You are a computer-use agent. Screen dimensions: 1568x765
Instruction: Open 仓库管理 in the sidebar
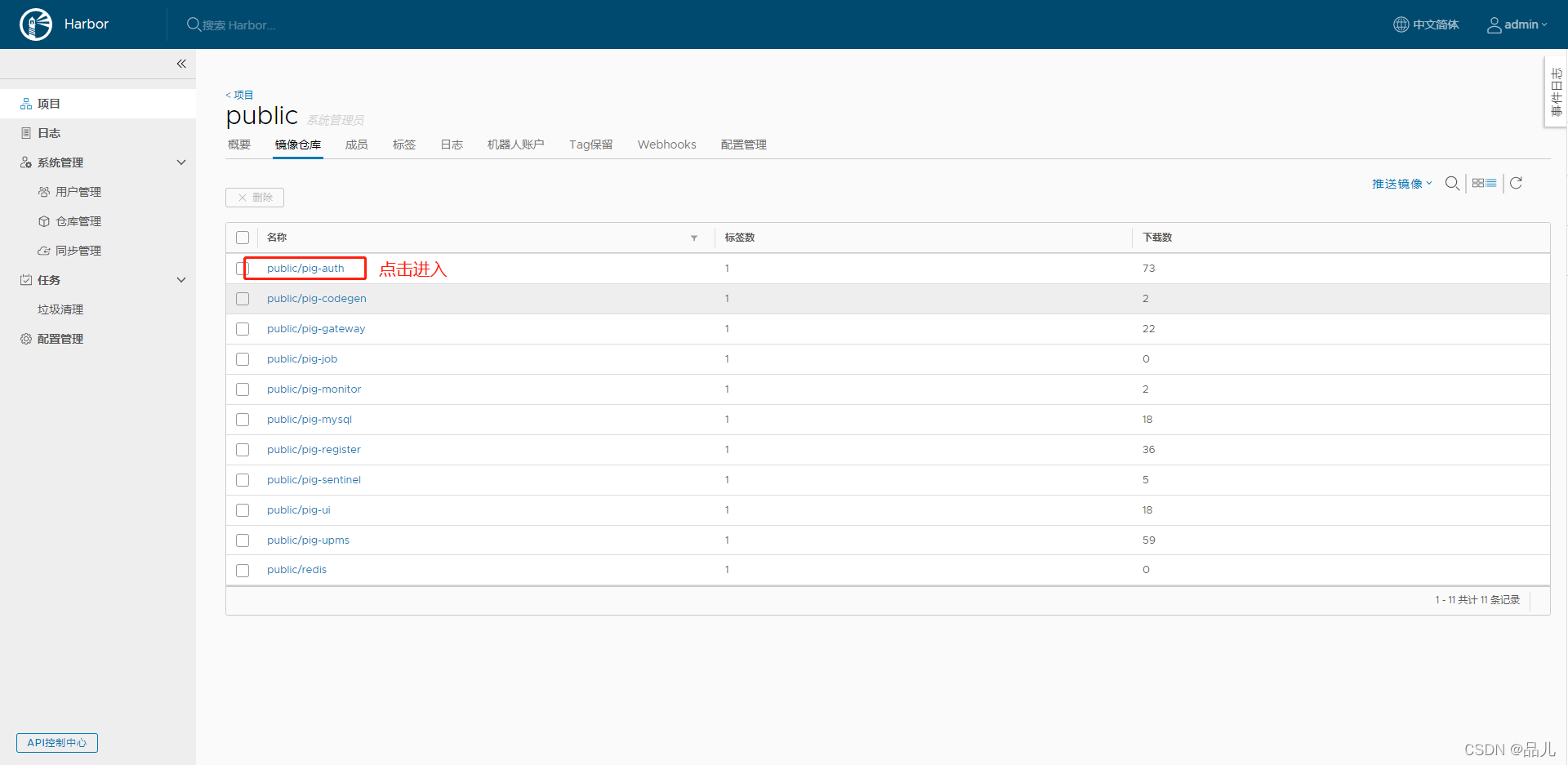point(78,221)
